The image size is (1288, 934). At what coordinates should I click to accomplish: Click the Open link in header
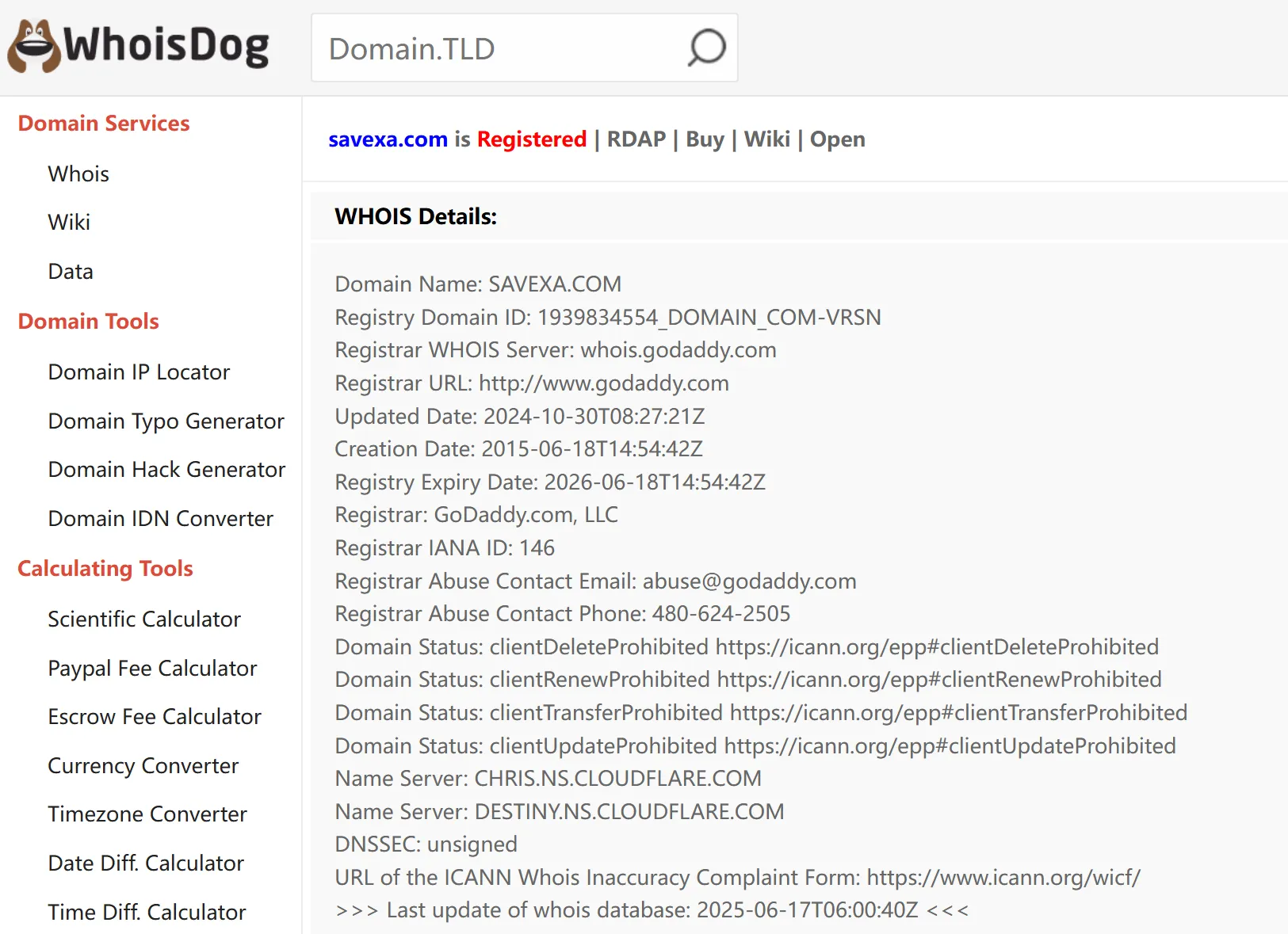point(838,139)
